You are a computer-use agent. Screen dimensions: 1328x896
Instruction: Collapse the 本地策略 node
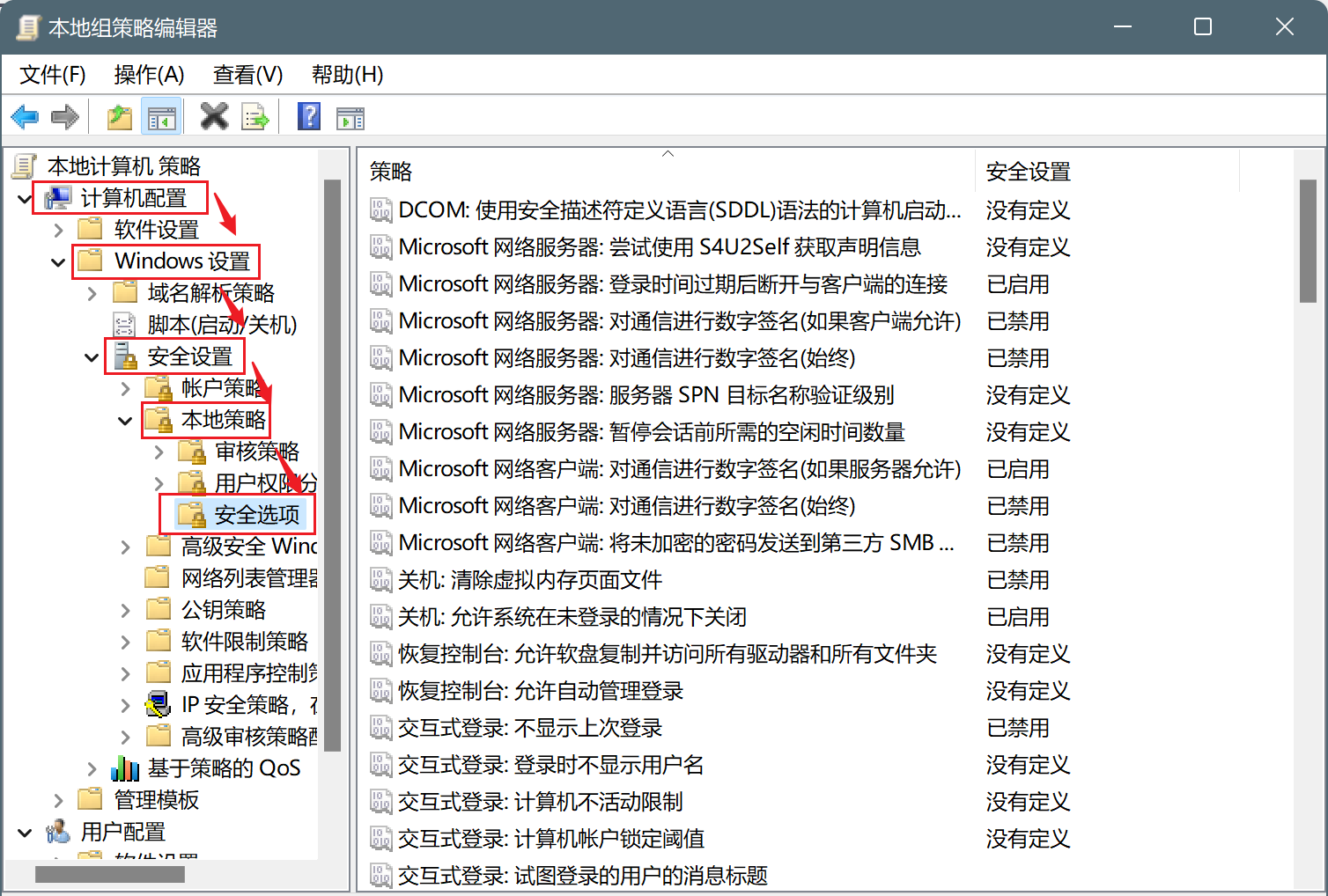[x=125, y=421]
